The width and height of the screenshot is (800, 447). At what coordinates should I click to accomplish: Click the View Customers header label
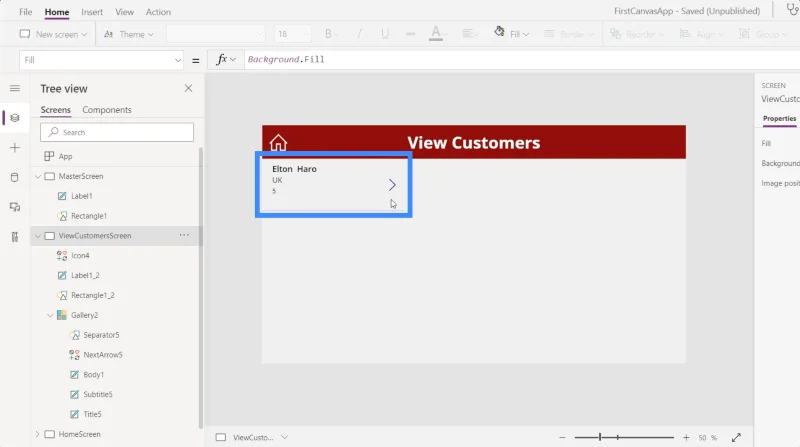[x=473, y=142]
